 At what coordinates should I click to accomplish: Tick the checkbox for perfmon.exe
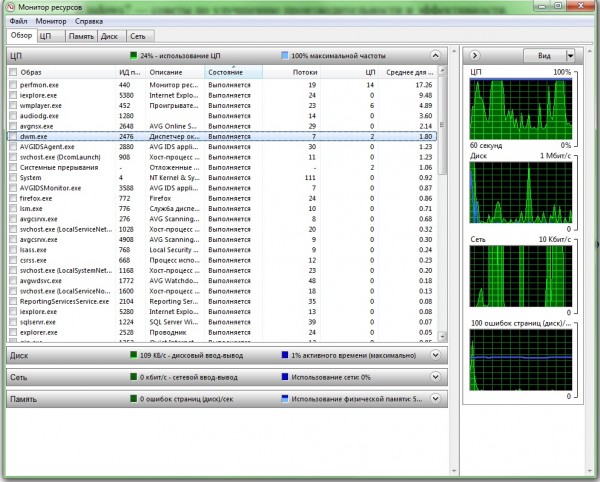coord(13,85)
